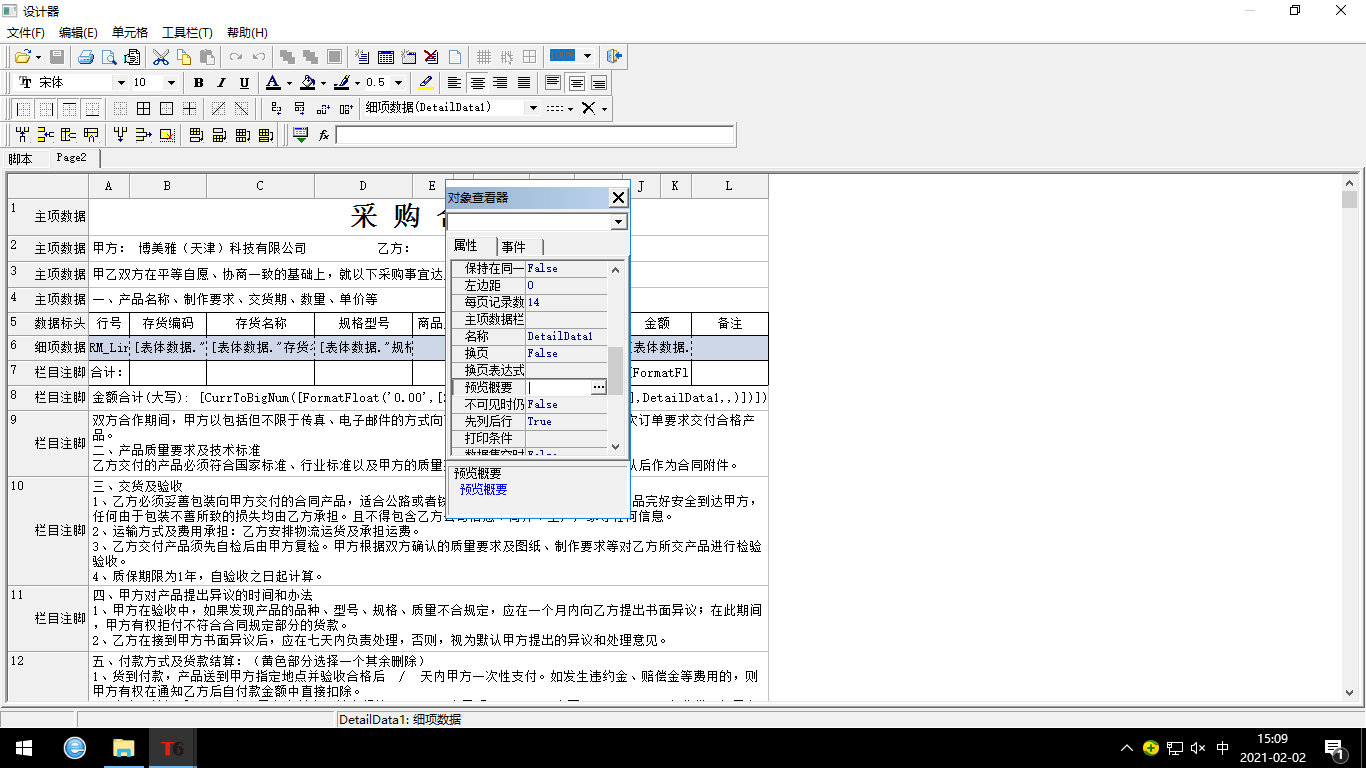Image resolution: width=1366 pixels, height=768 pixels.
Task: Align cell content to bottom
Action: click(x=599, y=82)
